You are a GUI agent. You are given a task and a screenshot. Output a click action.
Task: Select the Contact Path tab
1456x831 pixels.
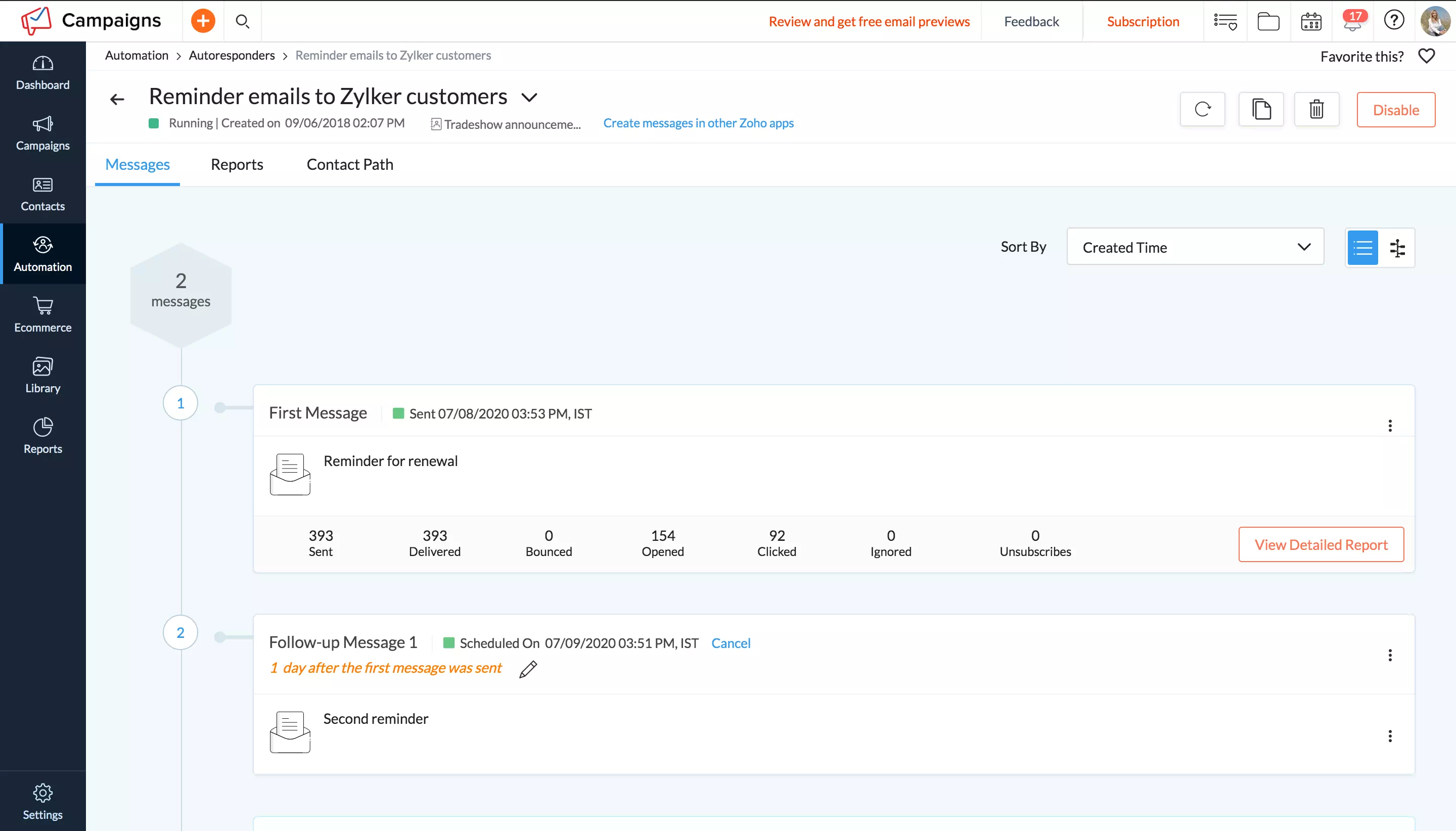tap(350, 164)
